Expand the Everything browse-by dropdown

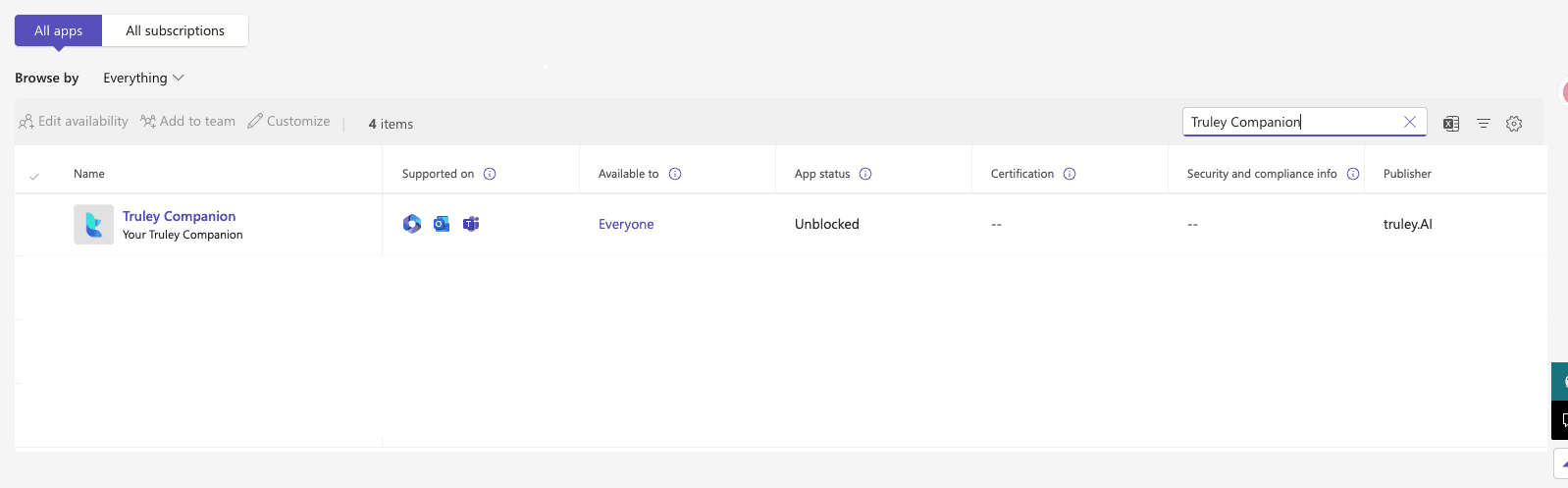coord(143,78)
